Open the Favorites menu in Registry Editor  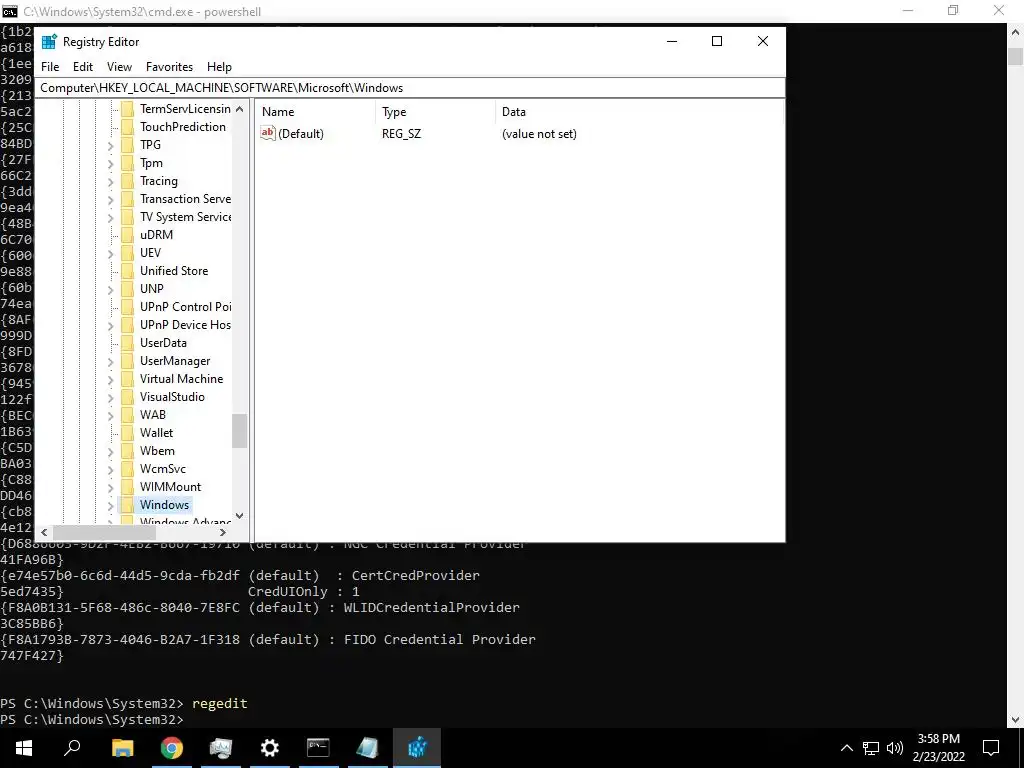(x=169, y=67)
